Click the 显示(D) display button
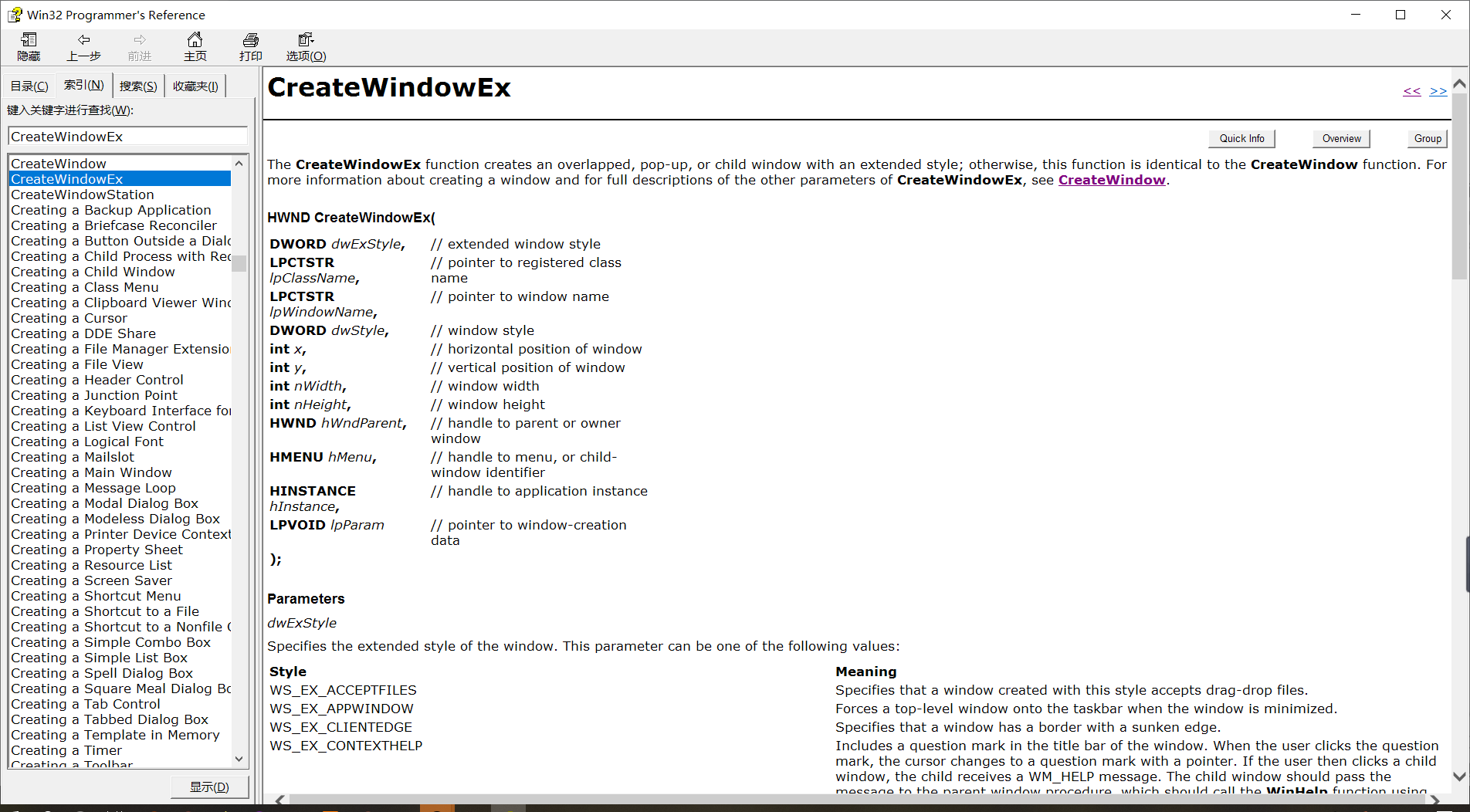 pos(210,787)
